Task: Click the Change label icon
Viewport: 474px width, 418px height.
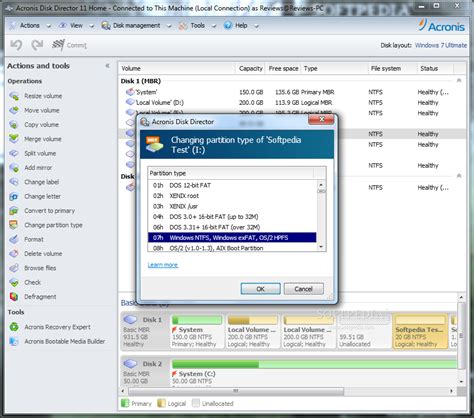Action: (x=14, y=182)
